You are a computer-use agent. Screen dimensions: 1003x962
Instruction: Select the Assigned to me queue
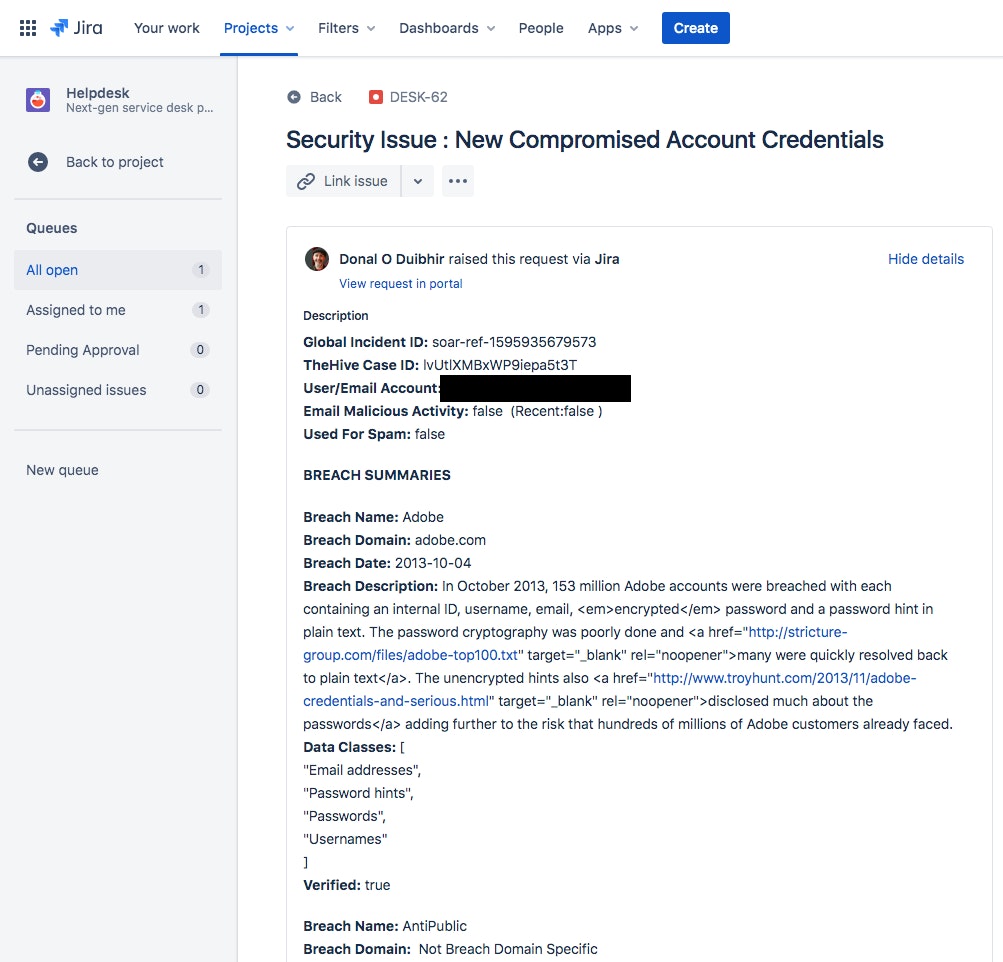point(118,310)
